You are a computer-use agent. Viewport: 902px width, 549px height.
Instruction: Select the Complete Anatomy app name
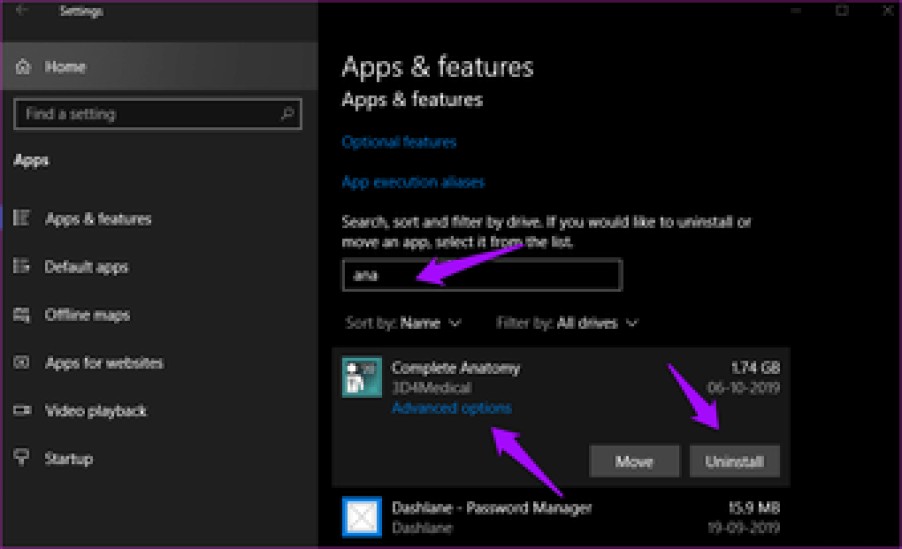click(456, 368)
